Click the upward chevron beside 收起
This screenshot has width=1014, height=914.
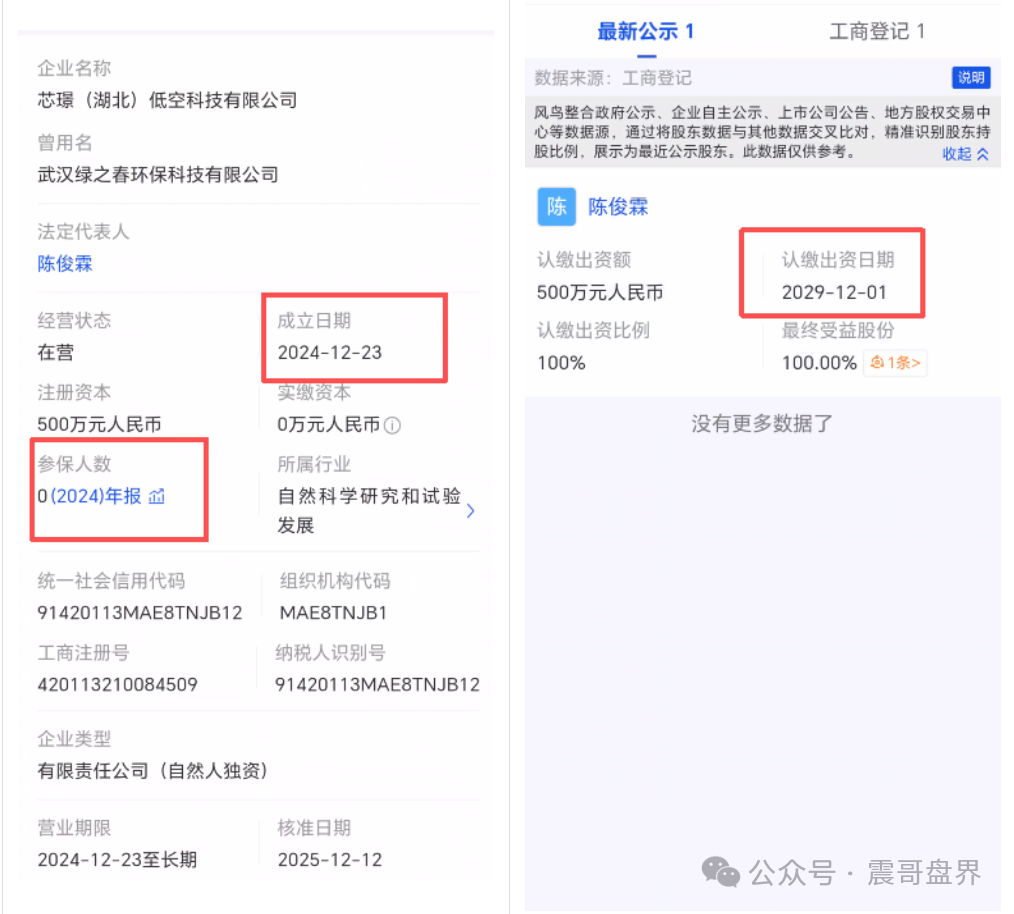click(x=981, y=154)
